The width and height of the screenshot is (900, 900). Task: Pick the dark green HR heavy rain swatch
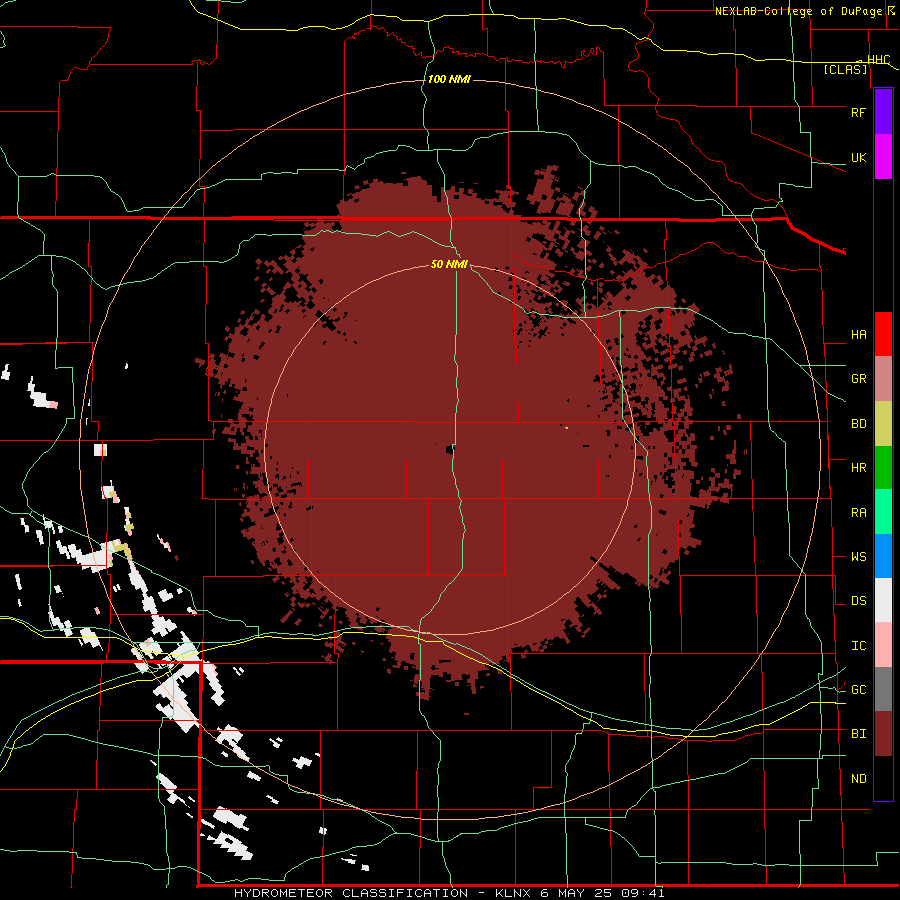coord(883,468)
